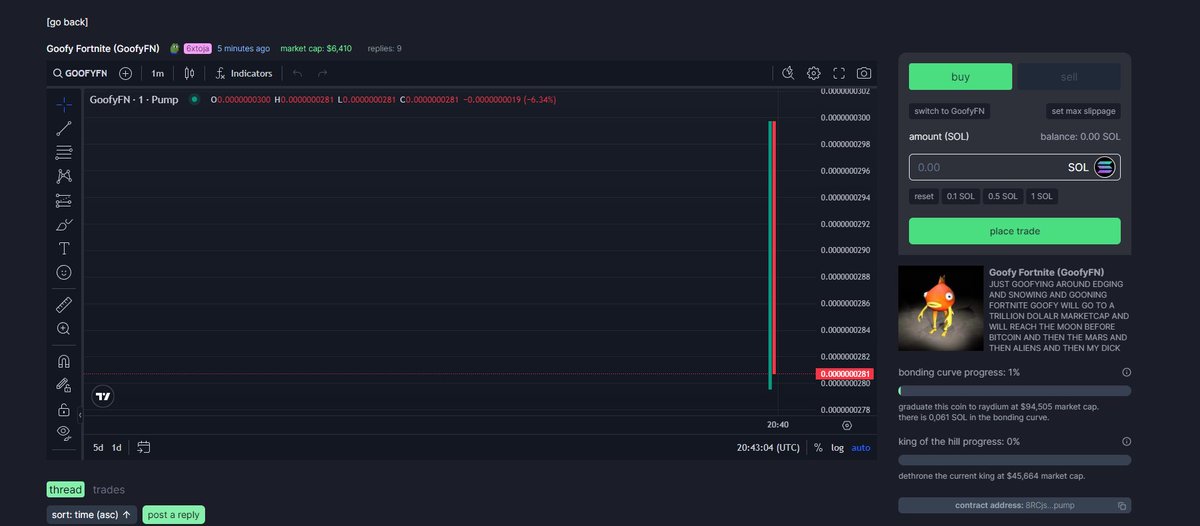Set chart range to 5d
This screenshot has height=526, width=1200.
point(98,447)
